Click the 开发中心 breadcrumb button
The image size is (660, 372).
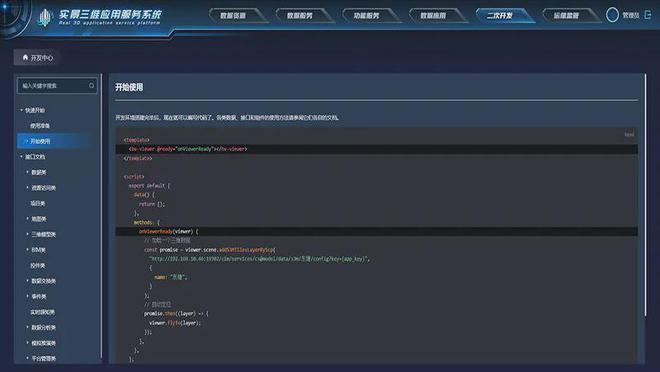37,57
